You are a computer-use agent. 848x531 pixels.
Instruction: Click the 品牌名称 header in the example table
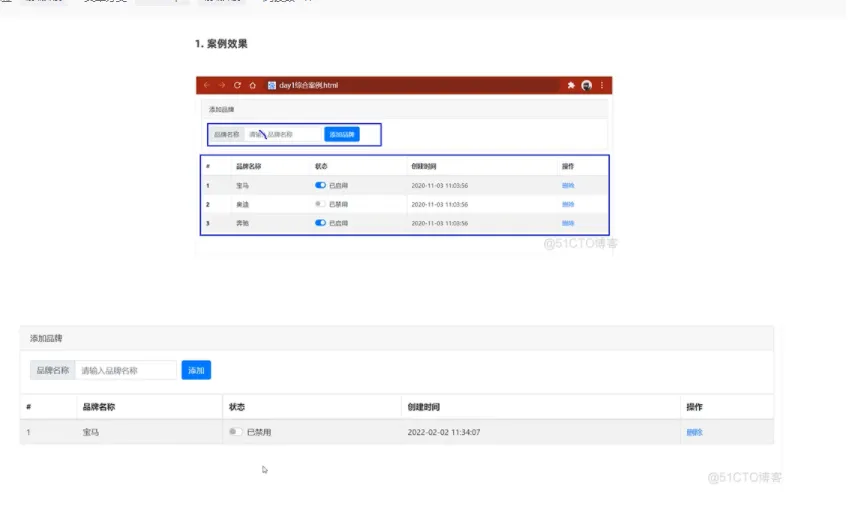(249, 167)
